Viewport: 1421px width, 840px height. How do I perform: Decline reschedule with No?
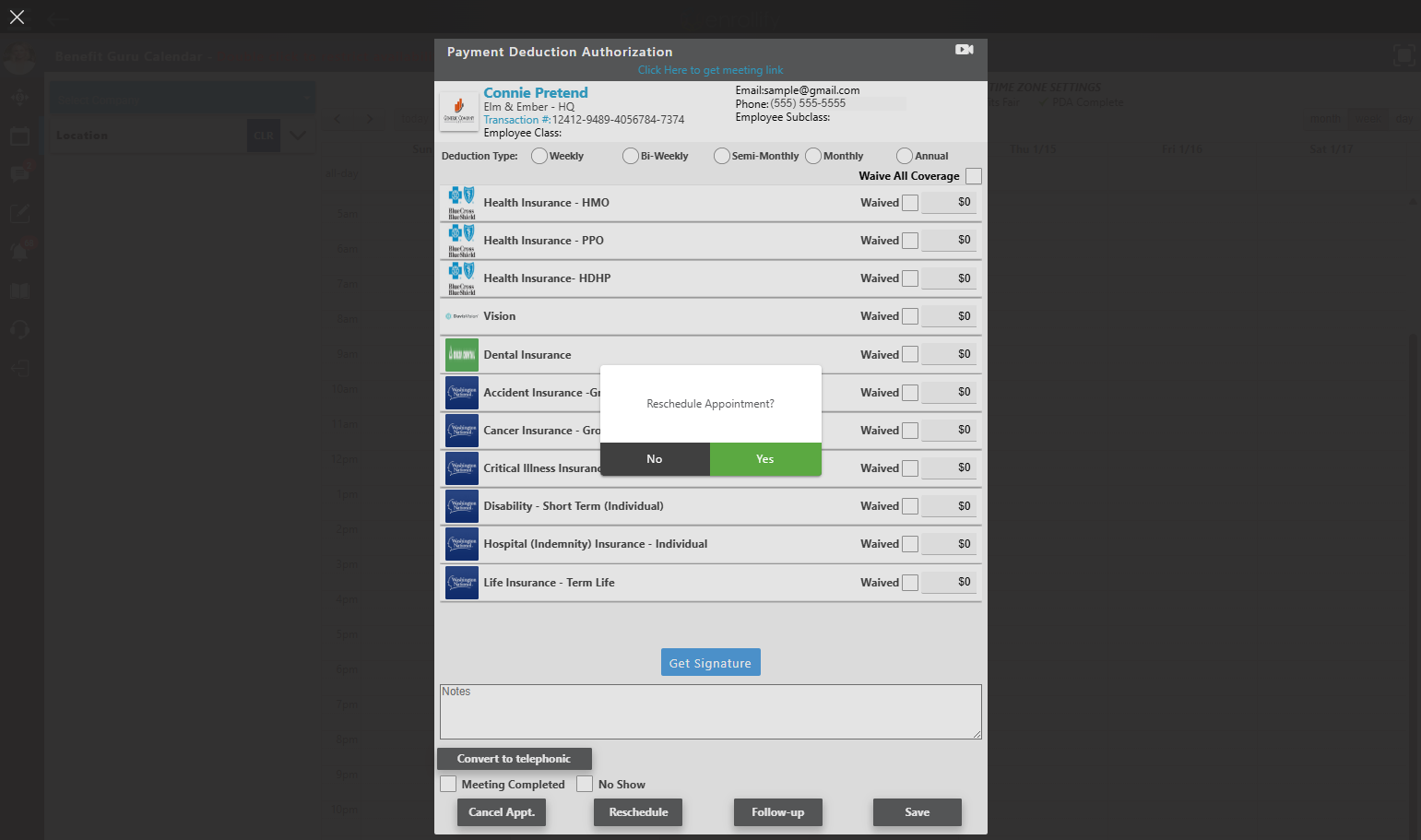[655, 459]
